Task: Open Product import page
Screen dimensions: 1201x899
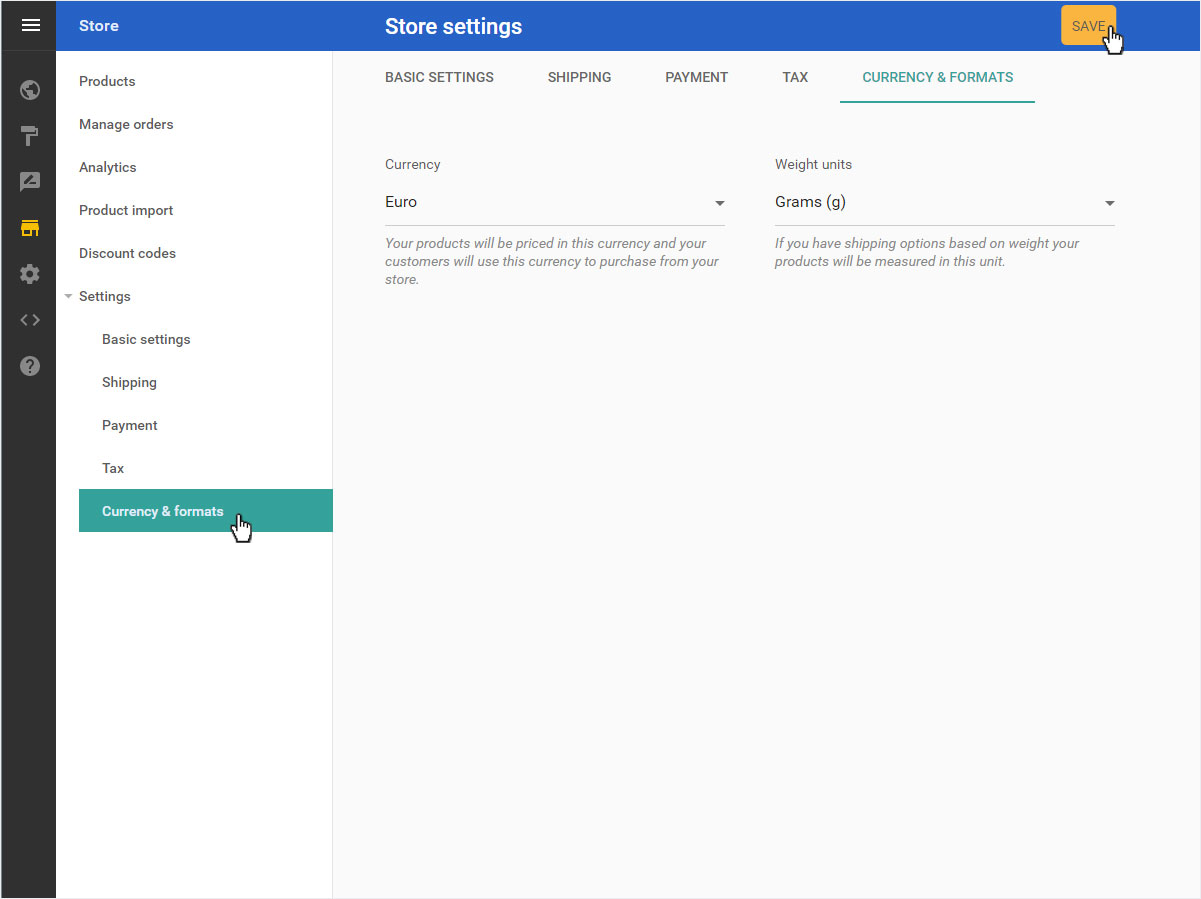Action: point(126,210)
